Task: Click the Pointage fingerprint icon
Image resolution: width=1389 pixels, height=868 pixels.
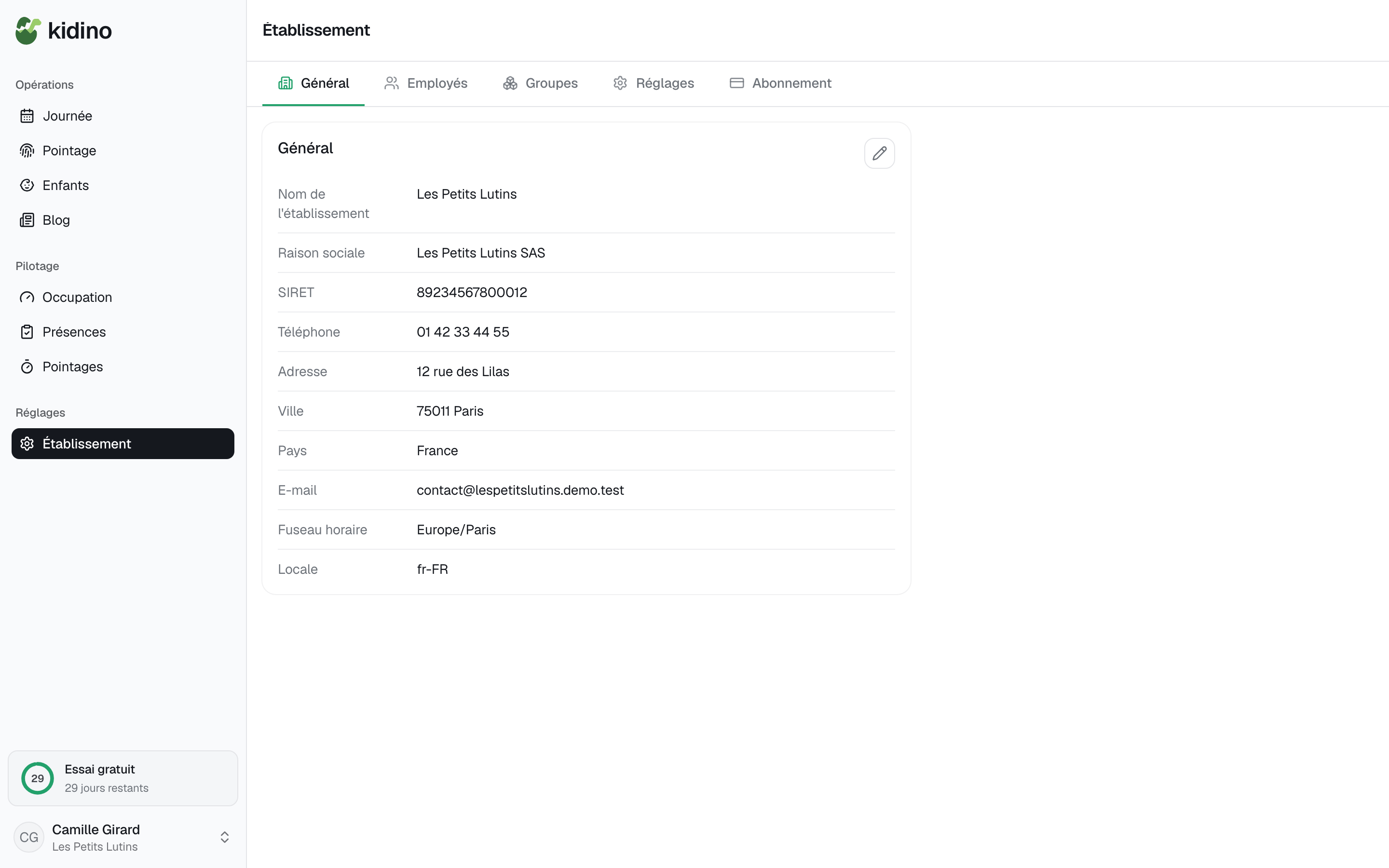Action: click(x=27, y=150)
